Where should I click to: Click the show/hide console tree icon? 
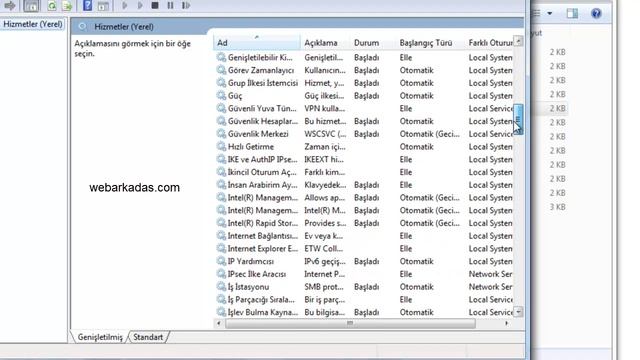pyautogui.click(x=31, y=6)
